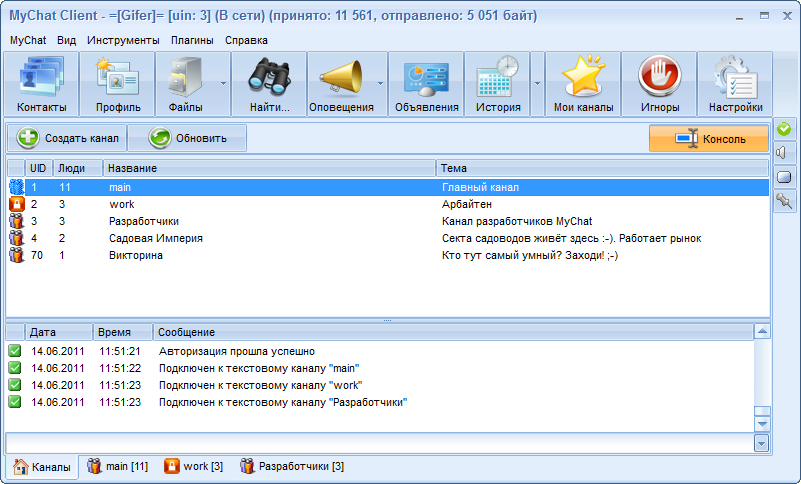Open the MyChat menu

pos(28,40)
